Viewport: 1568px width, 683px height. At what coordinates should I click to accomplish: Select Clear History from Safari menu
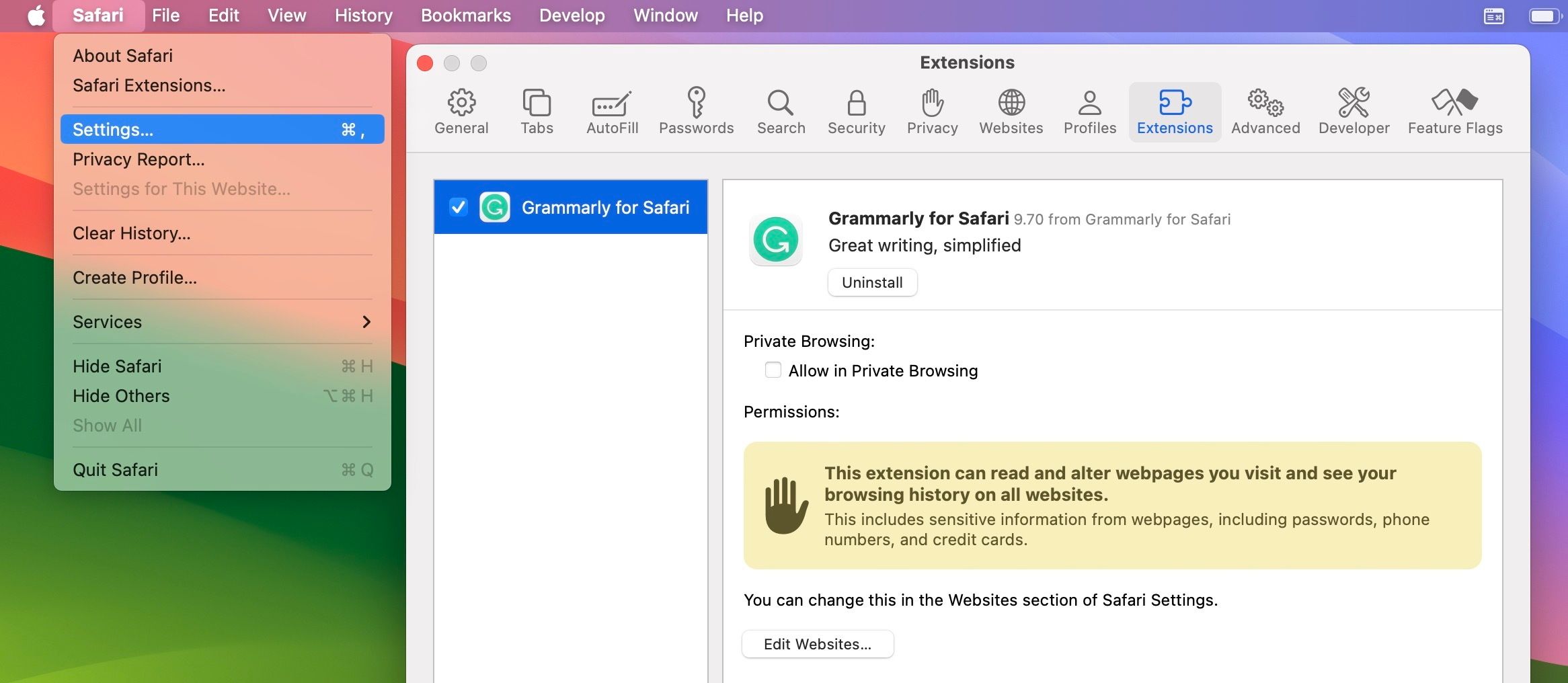click(132, 233)
